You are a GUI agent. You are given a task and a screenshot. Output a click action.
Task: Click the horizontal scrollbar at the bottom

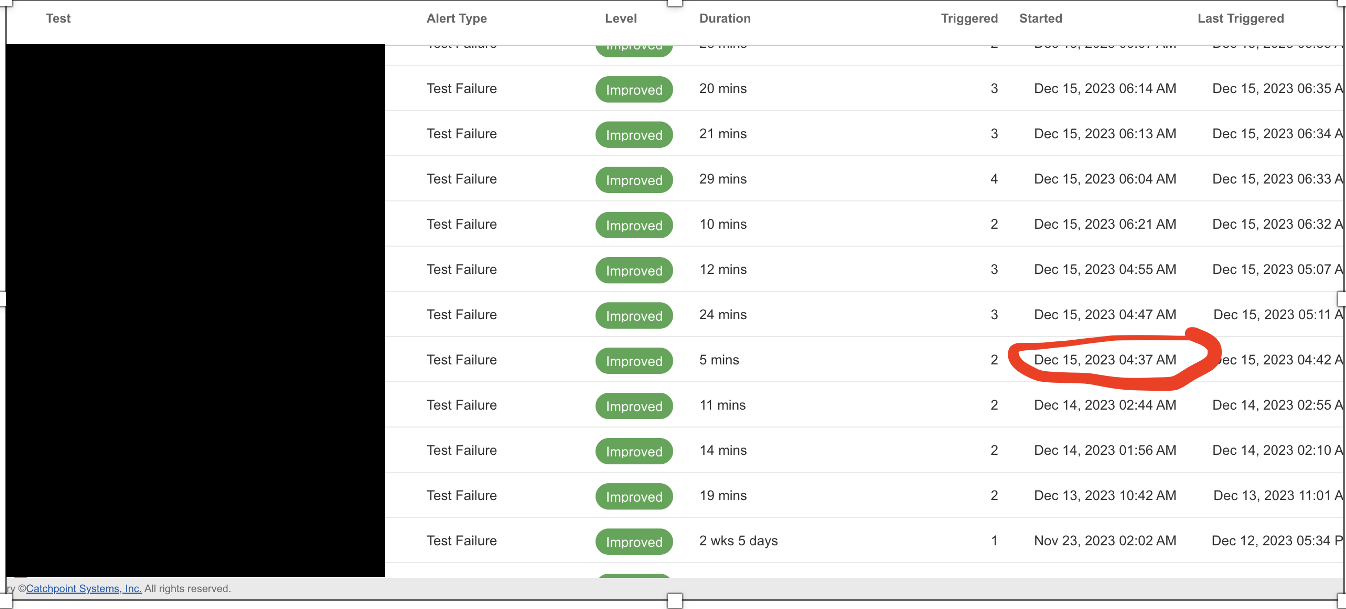675,600
